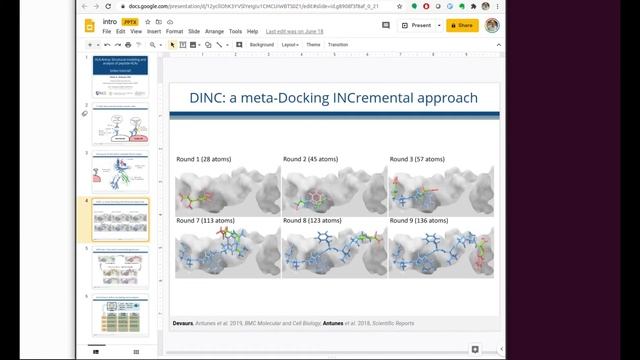Select slide 2 thumbnail
This screenshot has width=640, height=360.
click(120, 124)
